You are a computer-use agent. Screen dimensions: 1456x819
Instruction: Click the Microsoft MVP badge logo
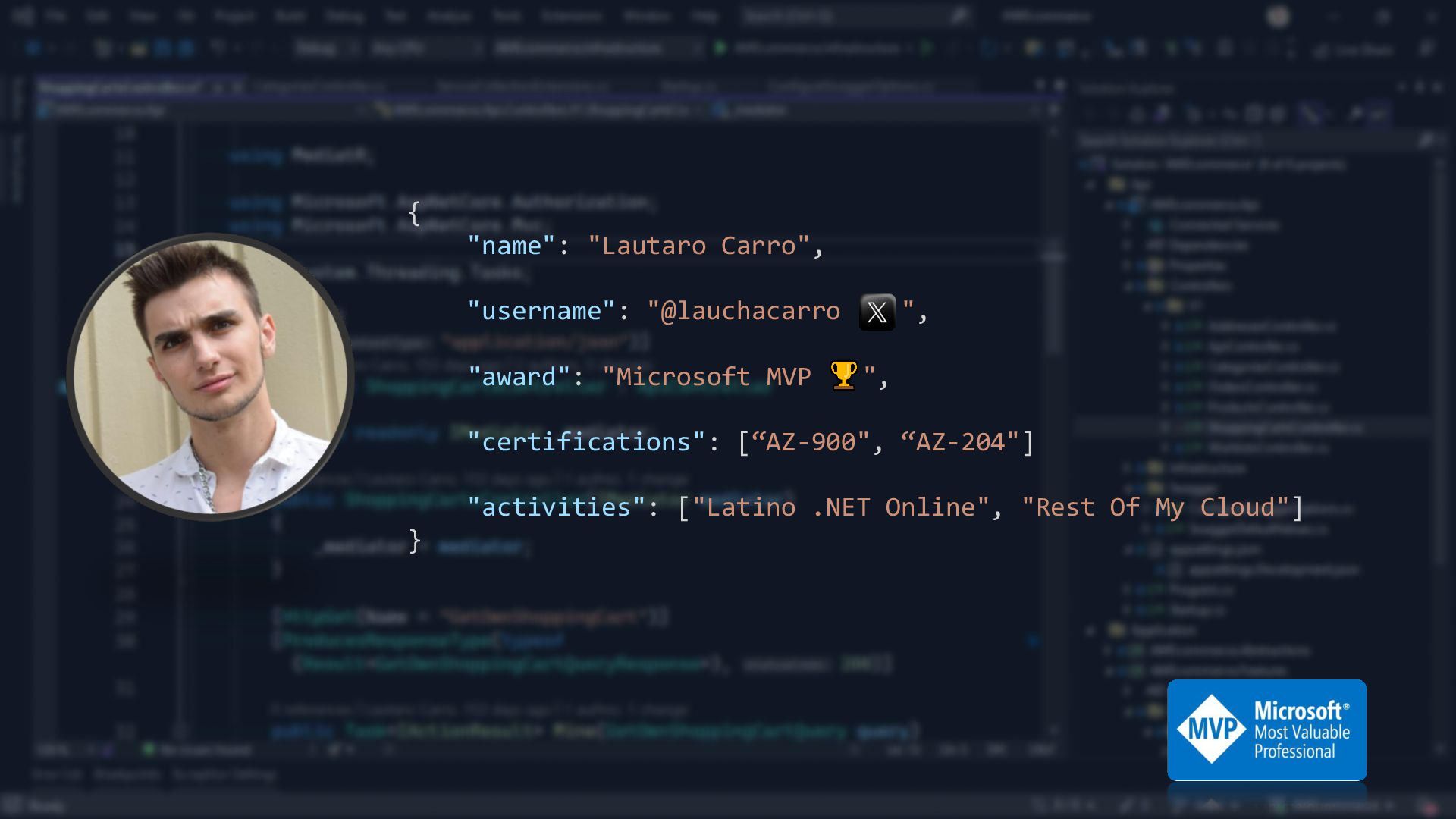1266,730
